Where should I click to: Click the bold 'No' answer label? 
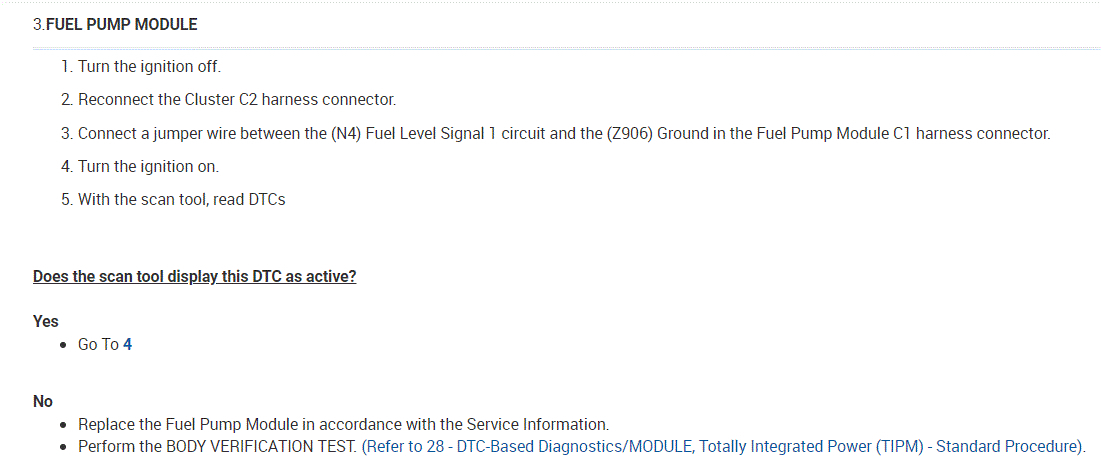(43, 401)
